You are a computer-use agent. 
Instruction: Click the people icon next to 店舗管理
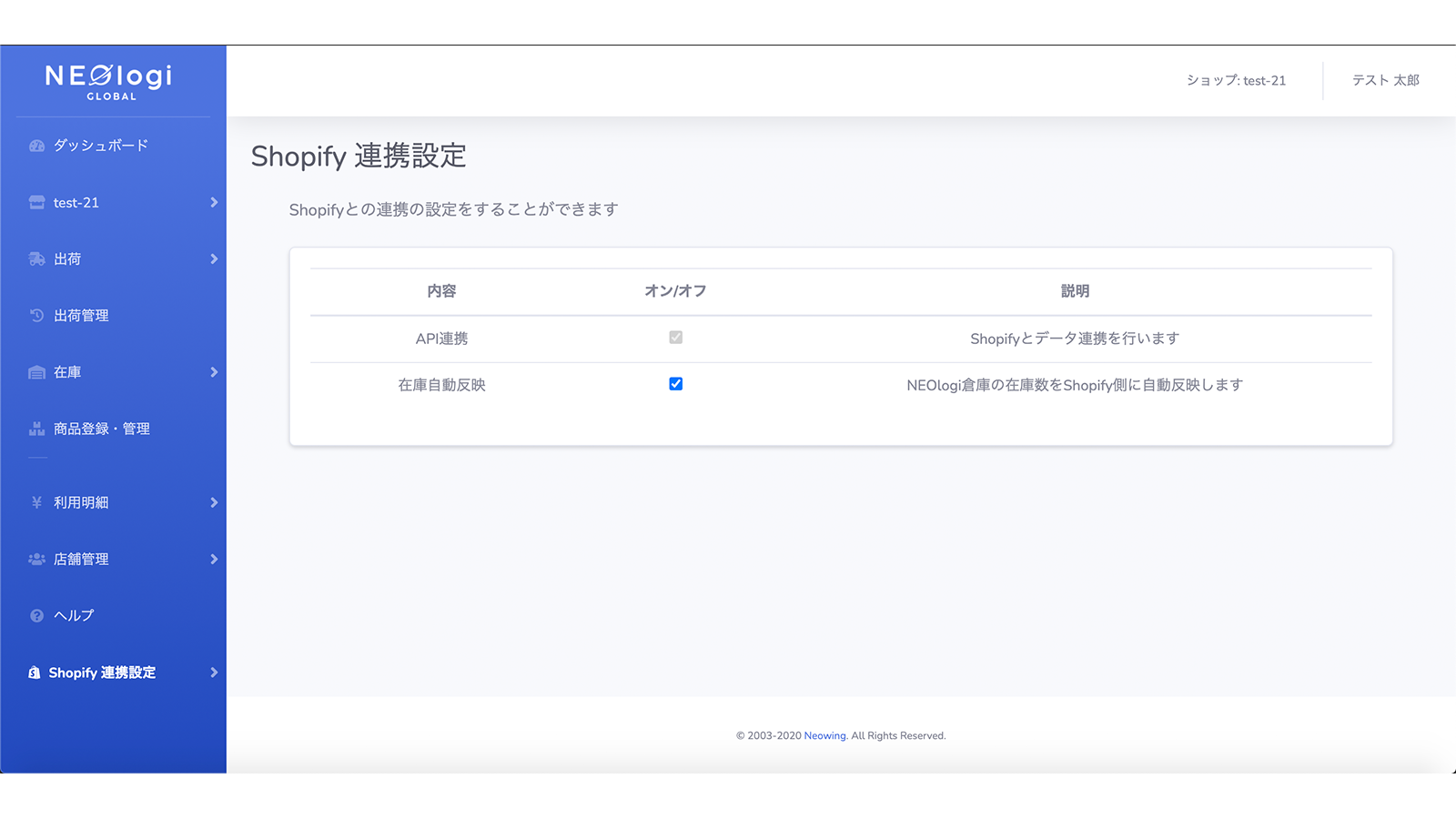click(x=35, y=559)
